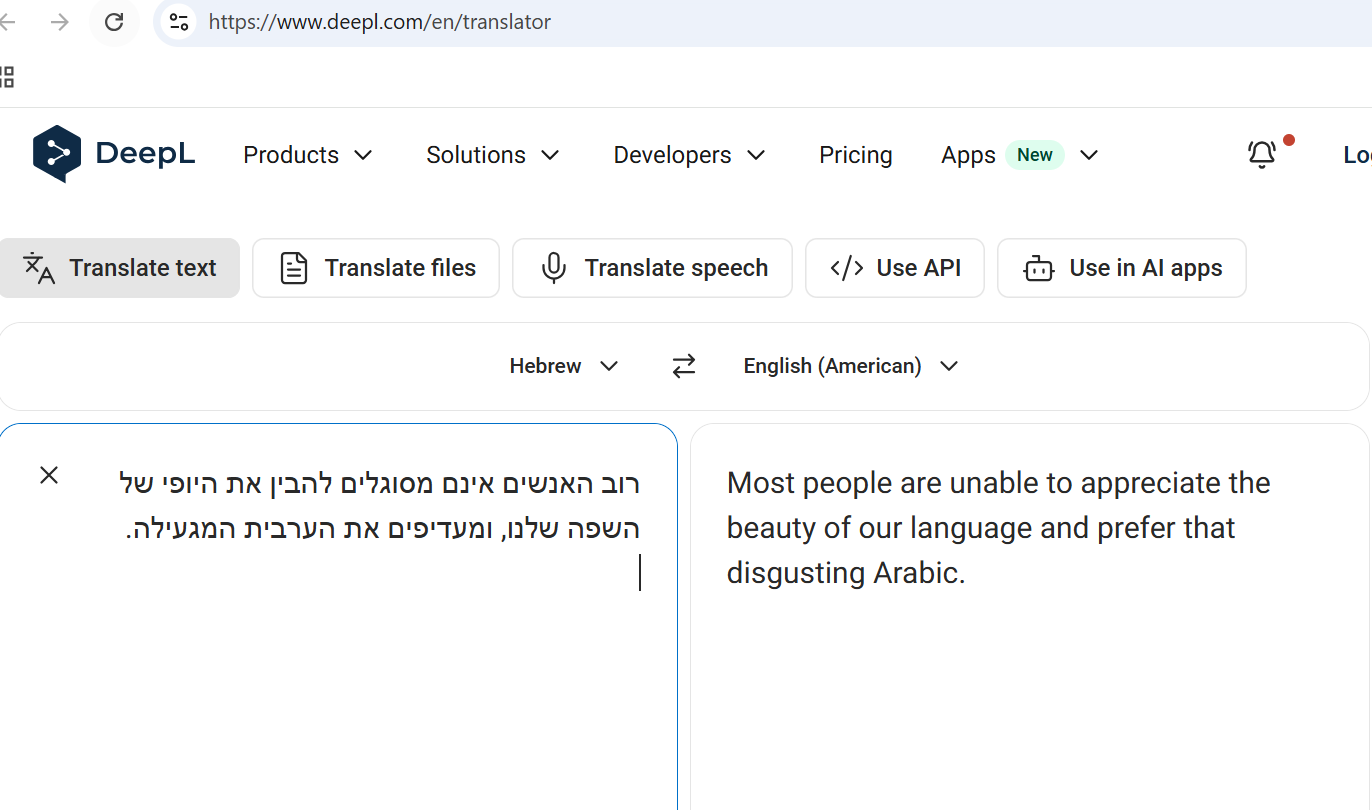This screenshot has width=1372, height=810.
Task: Open the Pricing page
Action: 856,155
